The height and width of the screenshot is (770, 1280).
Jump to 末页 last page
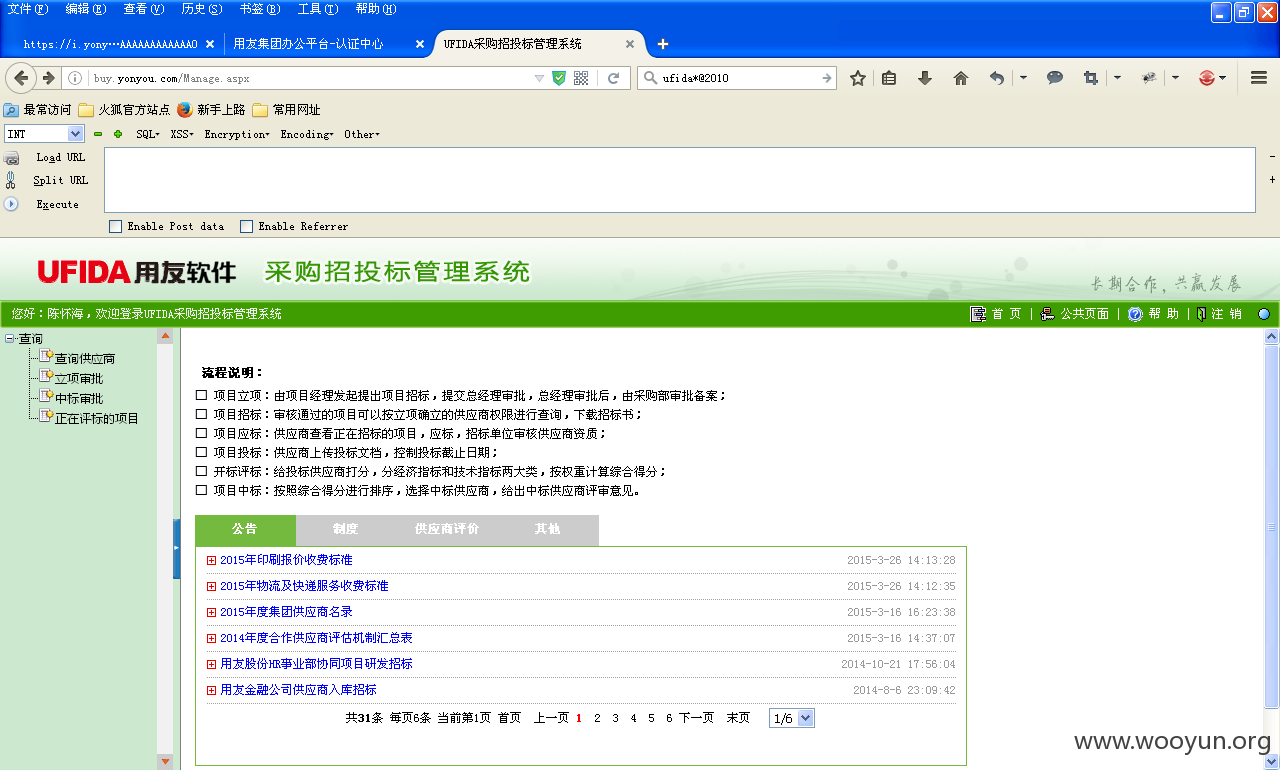coord(738,718)
